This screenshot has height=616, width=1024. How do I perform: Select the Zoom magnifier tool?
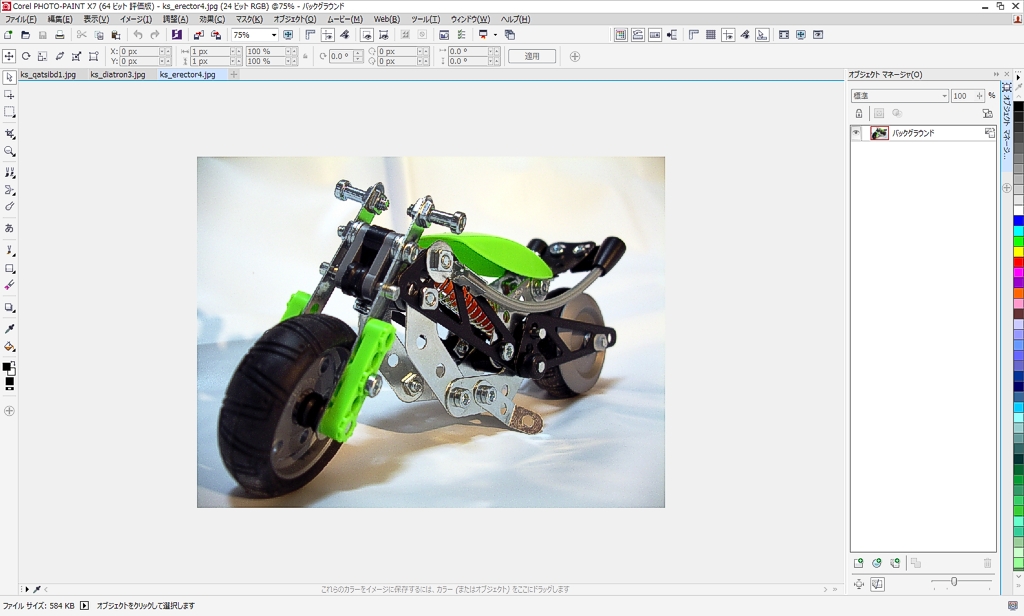pyautogui.click(x=10, y=152)
